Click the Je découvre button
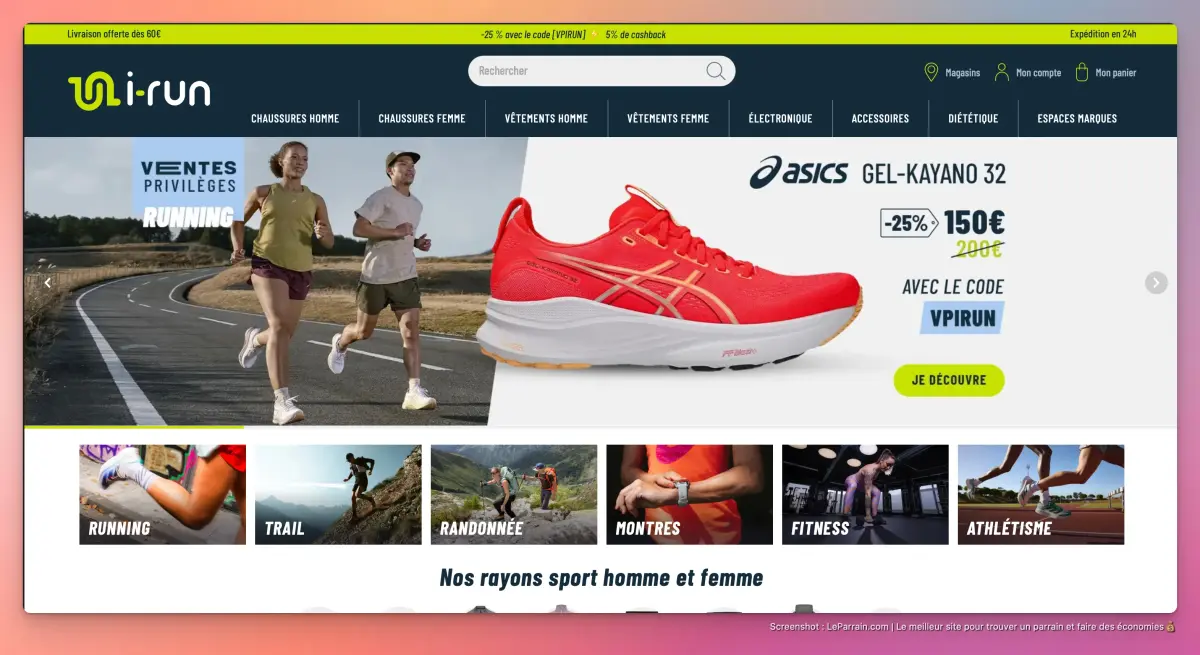1200x655 pixels. point(949,380)
